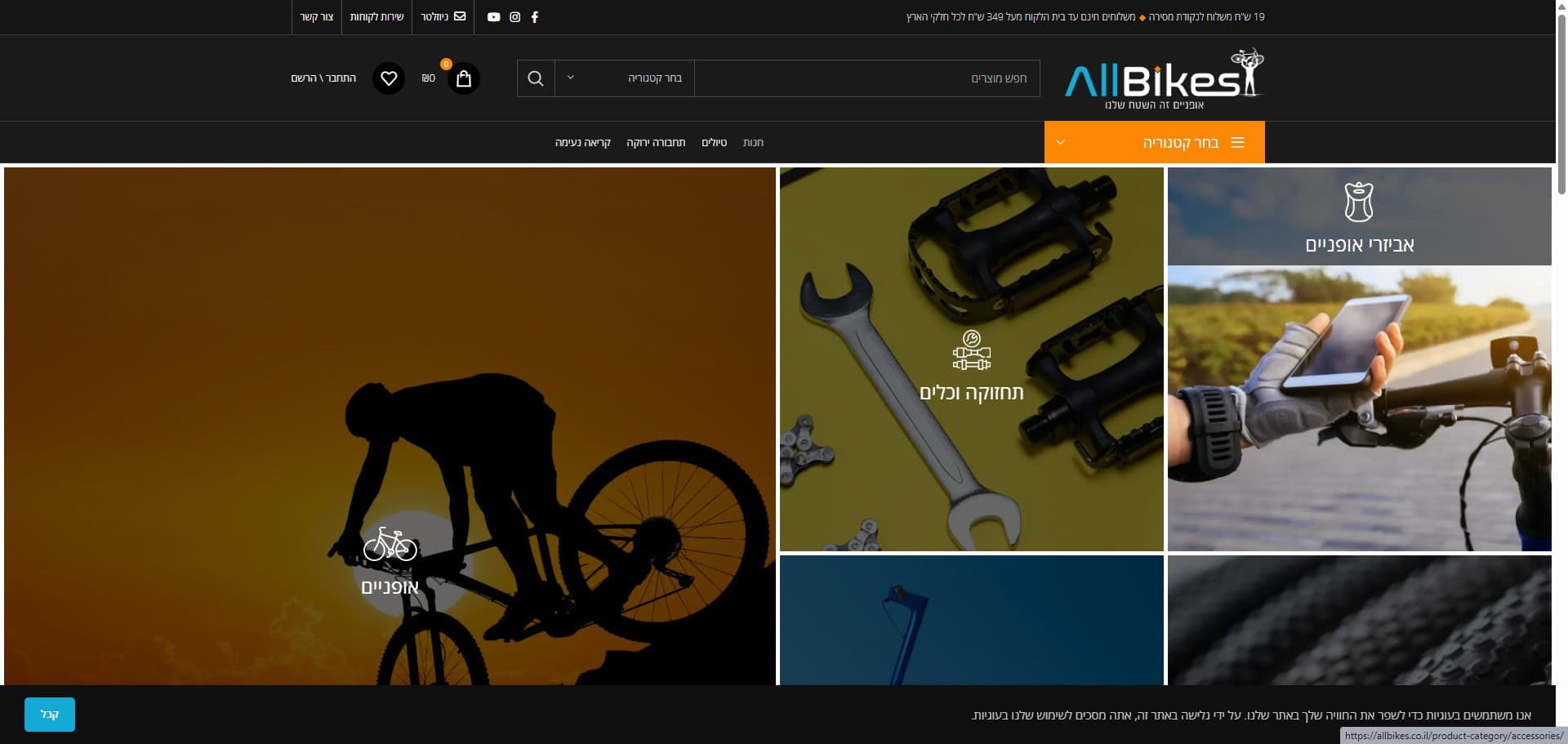1568x744 pixels.
Task: Click the AllBikes logo
Action: pyautogui.click(x=1164, y=79)
